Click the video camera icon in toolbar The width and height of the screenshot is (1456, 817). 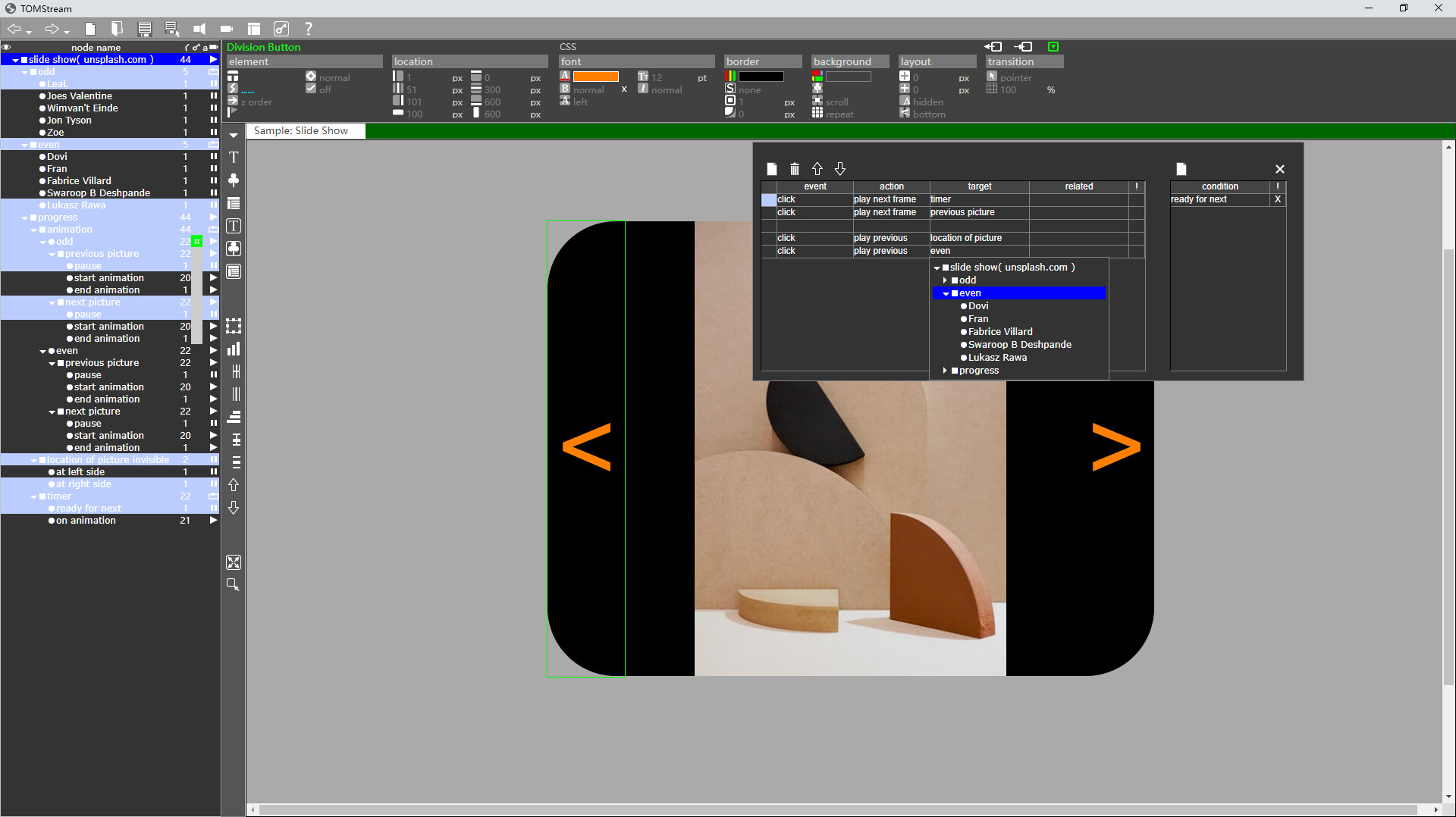click(227, 28)
